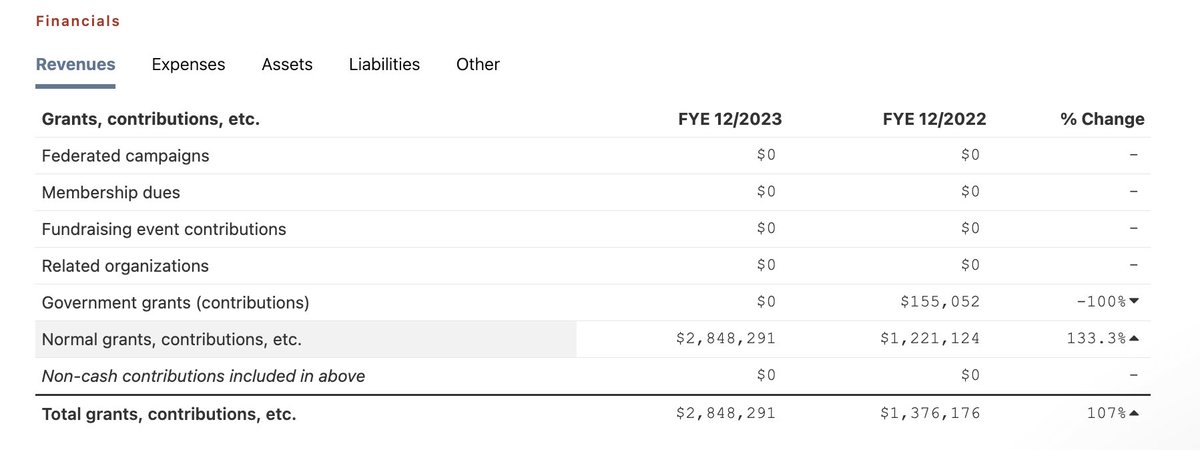1200x450 pixels.
Task: Select Fundraising event contributions row label
Action: (x=164, y=229)
